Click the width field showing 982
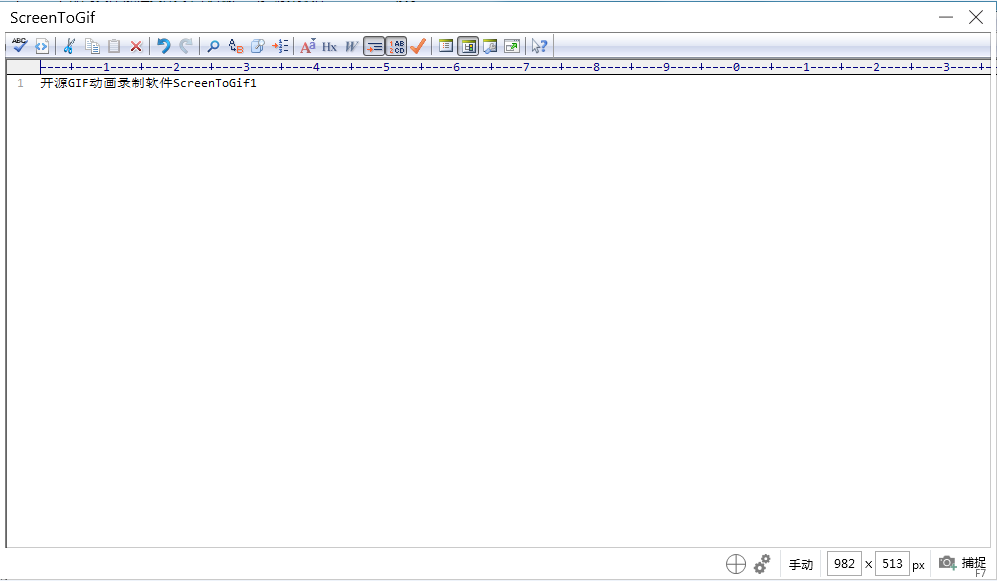Screen dimensions: 997x581 tap(844, 564)
